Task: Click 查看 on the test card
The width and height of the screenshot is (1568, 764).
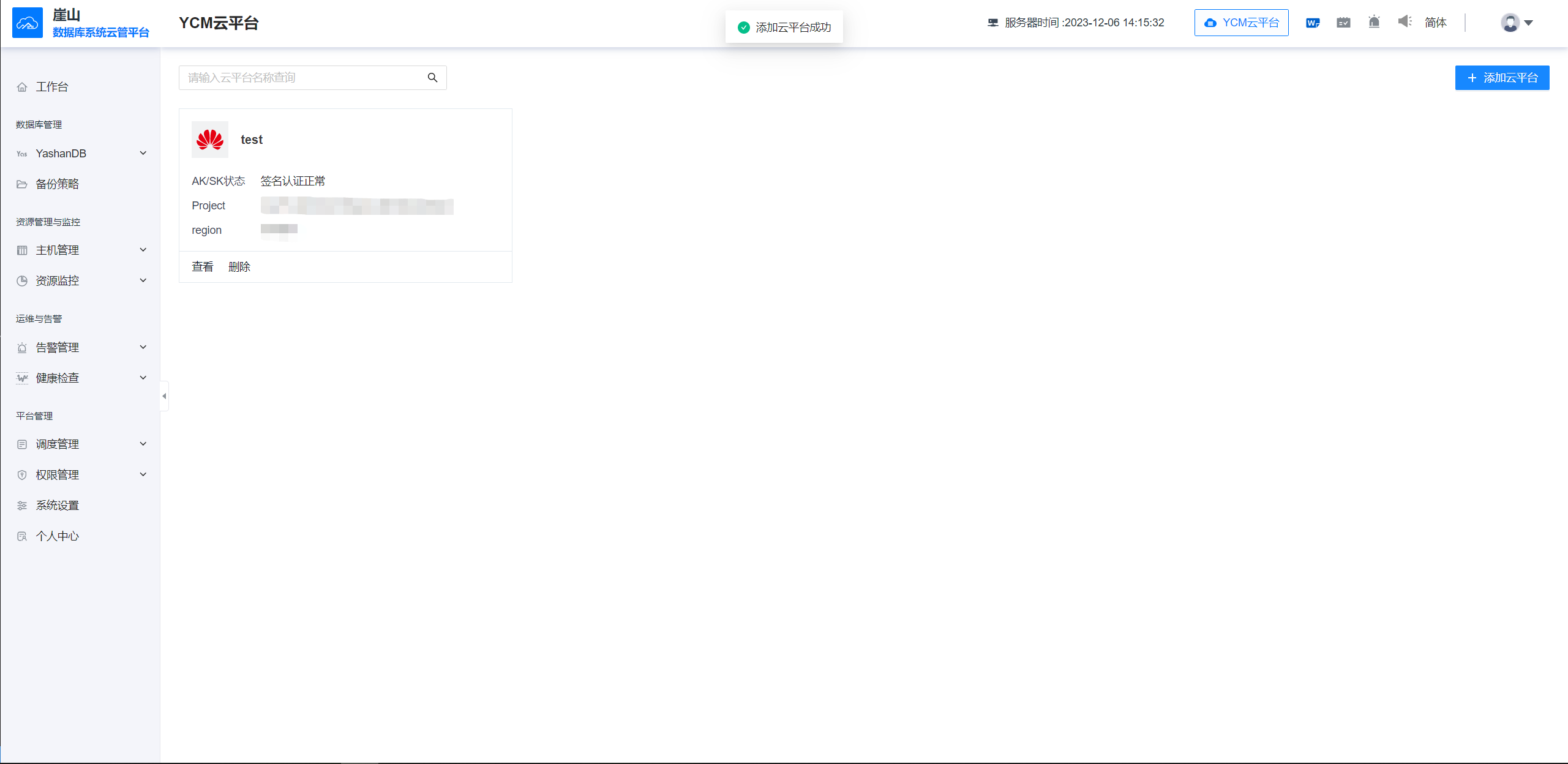Action: [203, 267]
